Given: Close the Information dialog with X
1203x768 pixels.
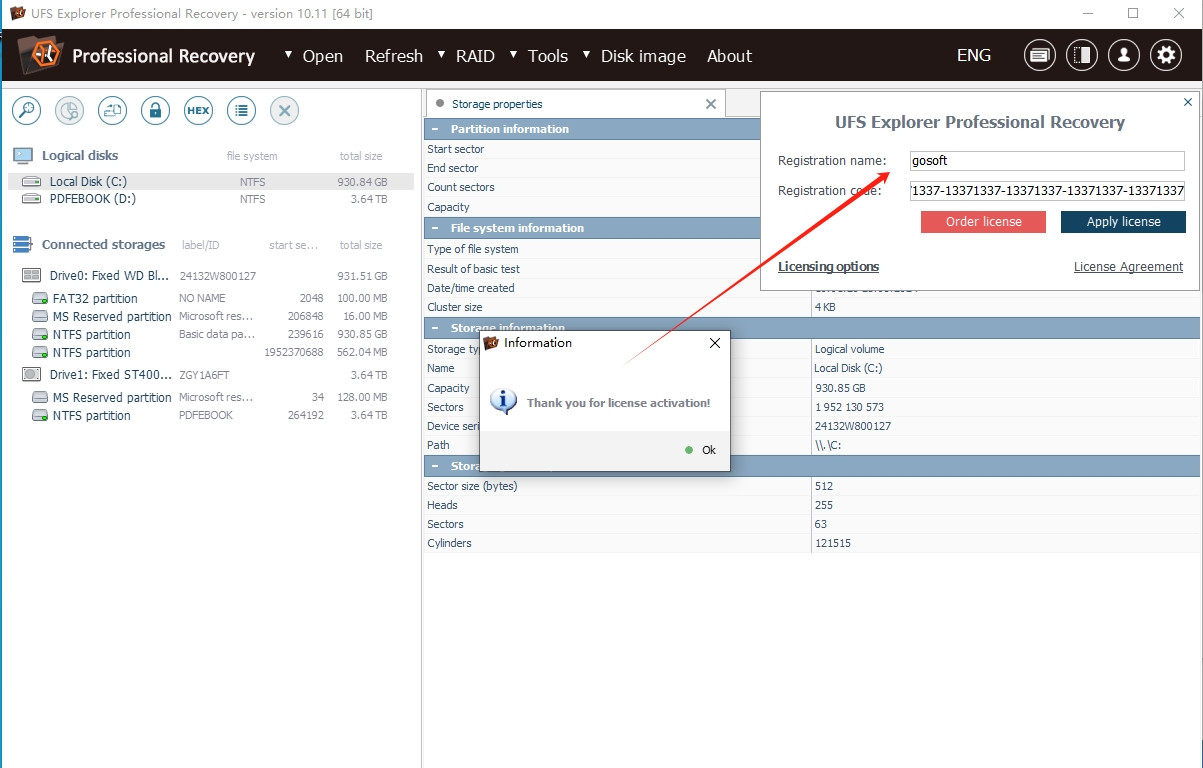Looking at the screenshot, I should (x=714, y=343).
